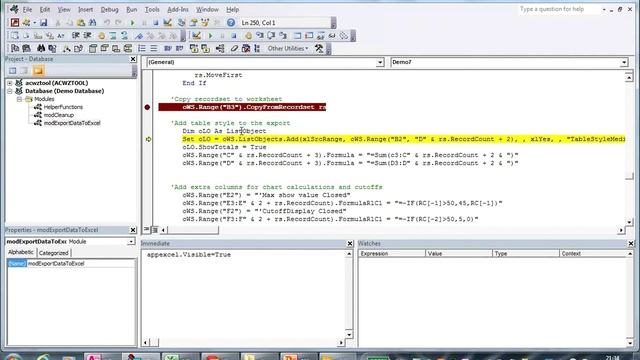
Task: Click Toggle Bookmark flag in Edit toolbar
Action: [x=139, y=36]
